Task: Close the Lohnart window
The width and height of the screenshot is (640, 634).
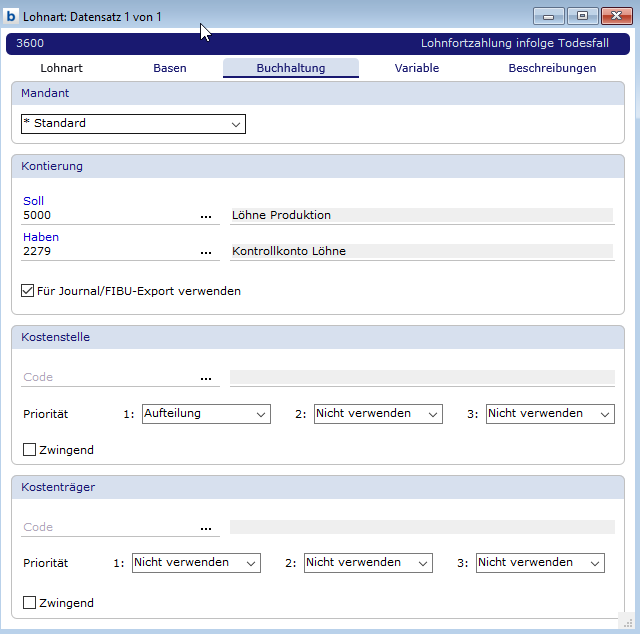Action: pyautogui.click(x=615, y=16)
